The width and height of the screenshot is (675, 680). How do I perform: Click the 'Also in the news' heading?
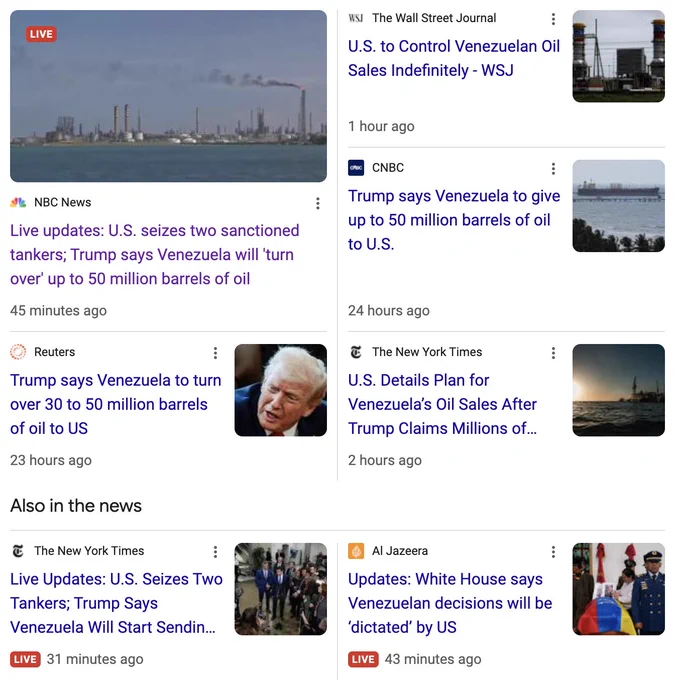[x=76, y=506]
